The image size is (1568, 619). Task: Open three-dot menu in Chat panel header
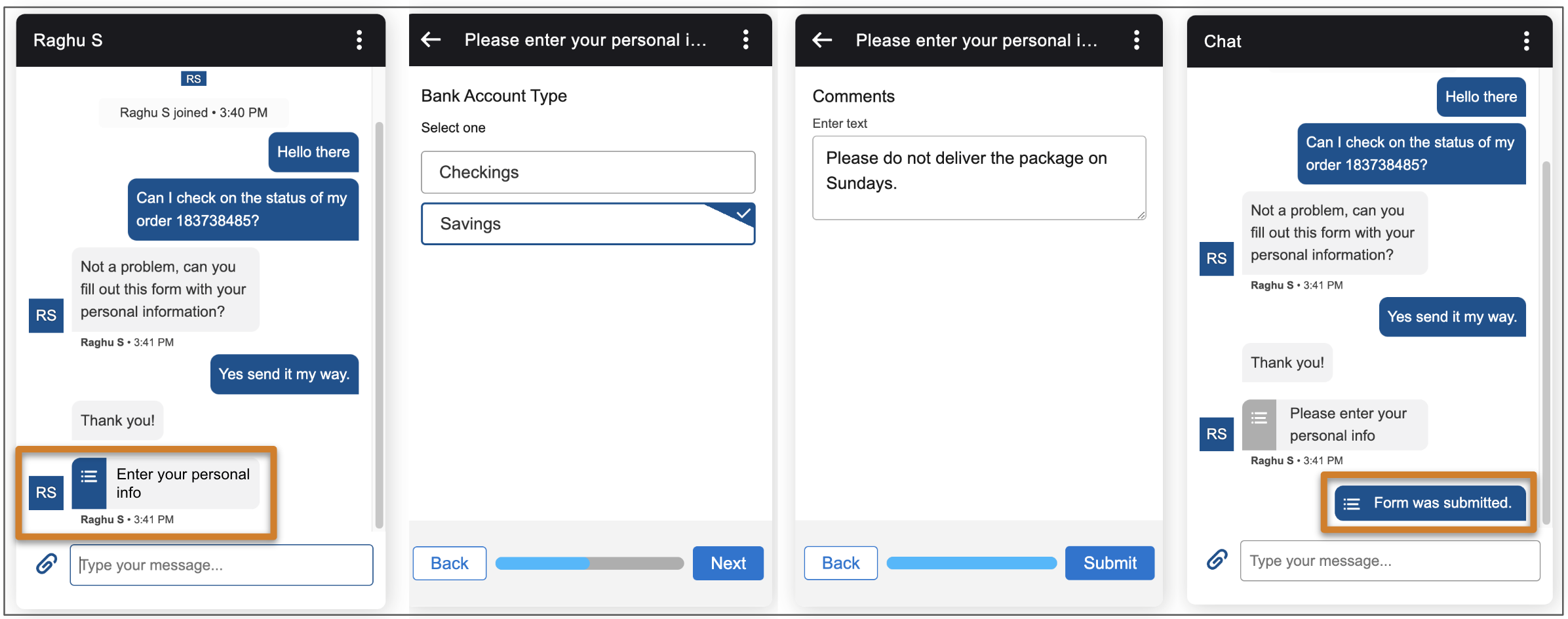click(1526, 41)
